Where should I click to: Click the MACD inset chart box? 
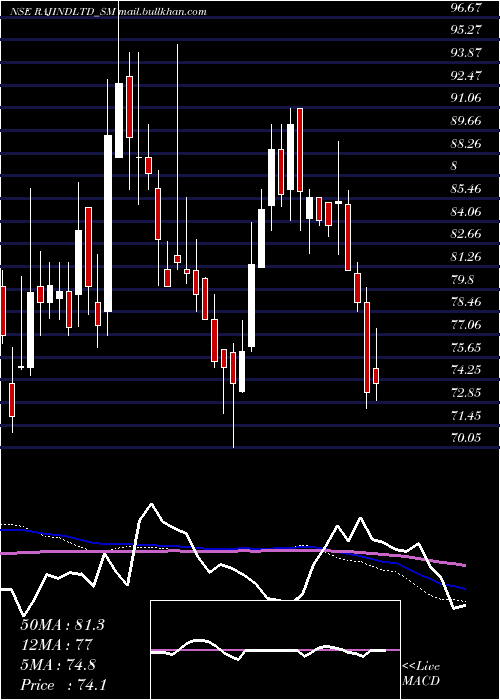tap(275, 650)
